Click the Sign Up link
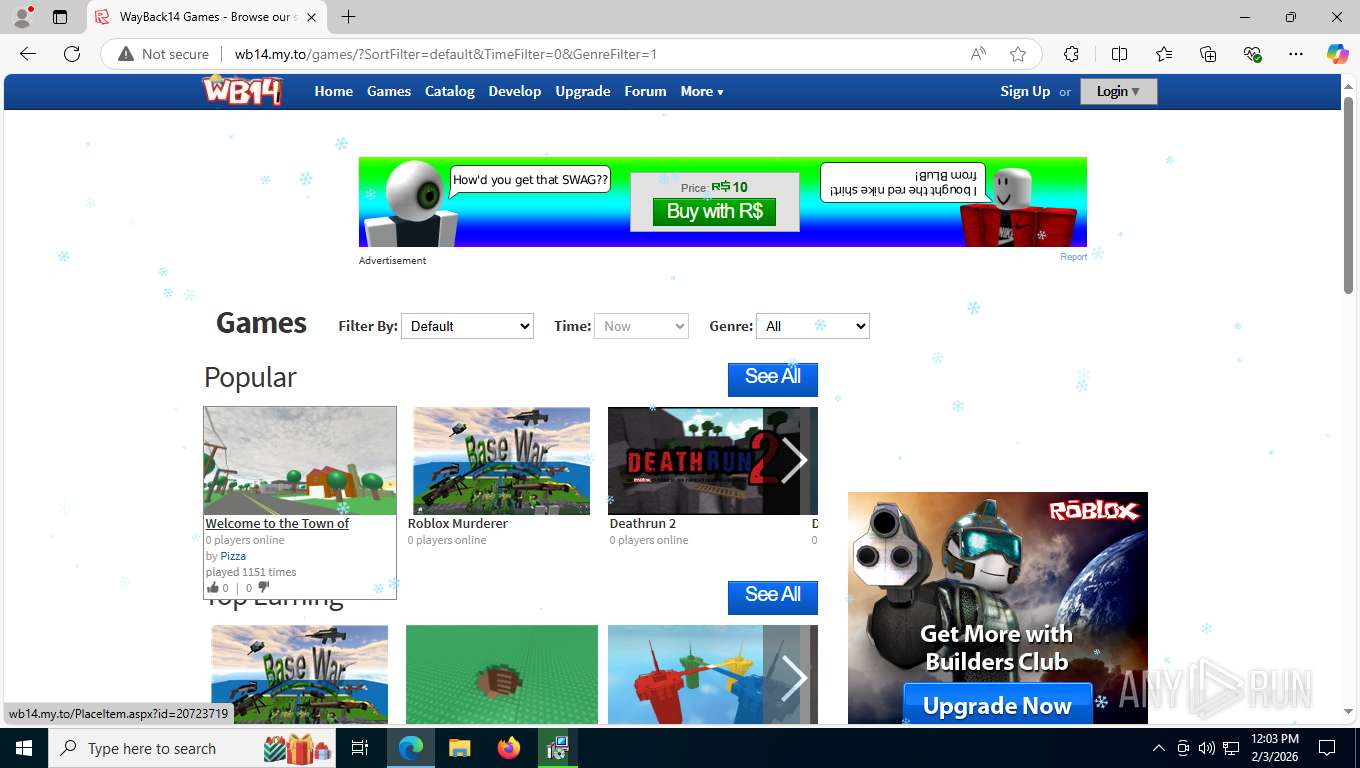The width and height of the screenshot is (1360, 768). click(x=1025, y=91)
